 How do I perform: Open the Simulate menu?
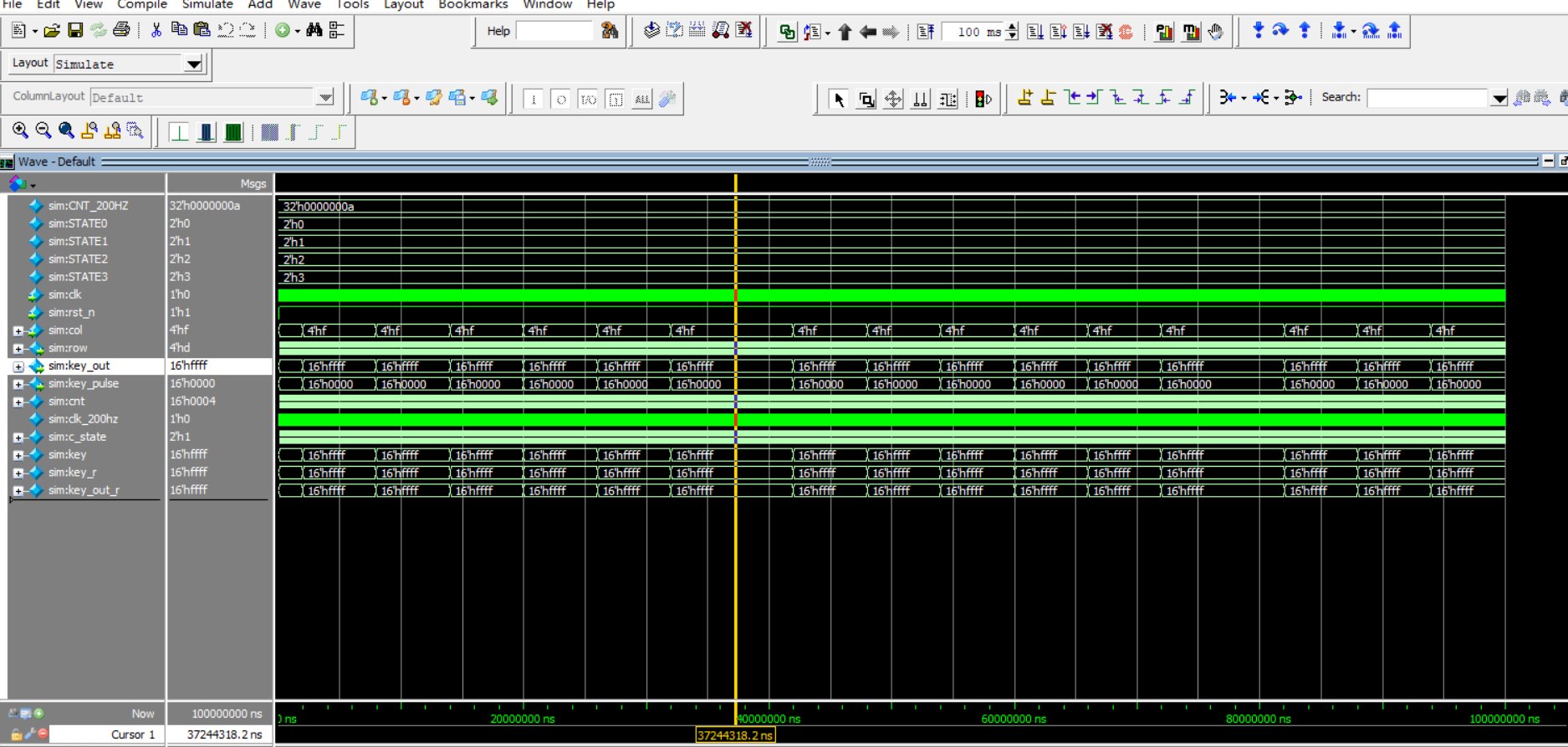(x=207, y=4)
